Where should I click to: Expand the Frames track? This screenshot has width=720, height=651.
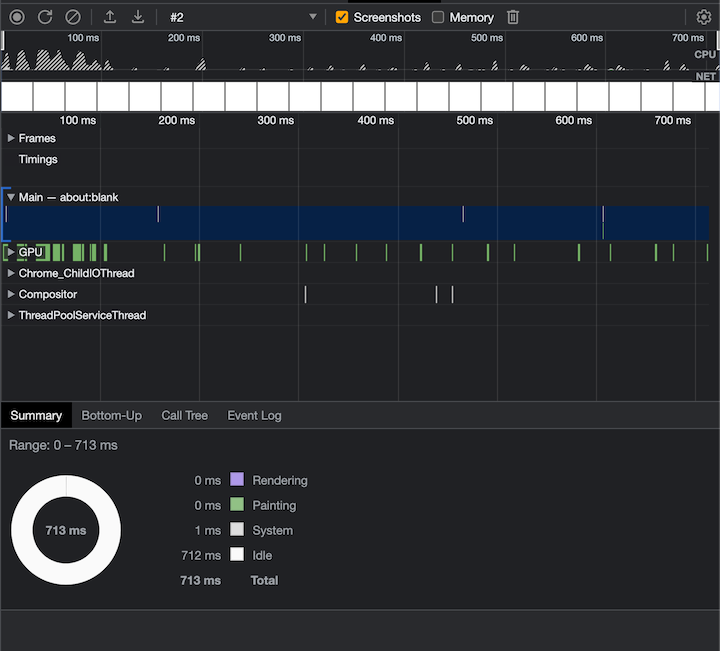(11, 138)
